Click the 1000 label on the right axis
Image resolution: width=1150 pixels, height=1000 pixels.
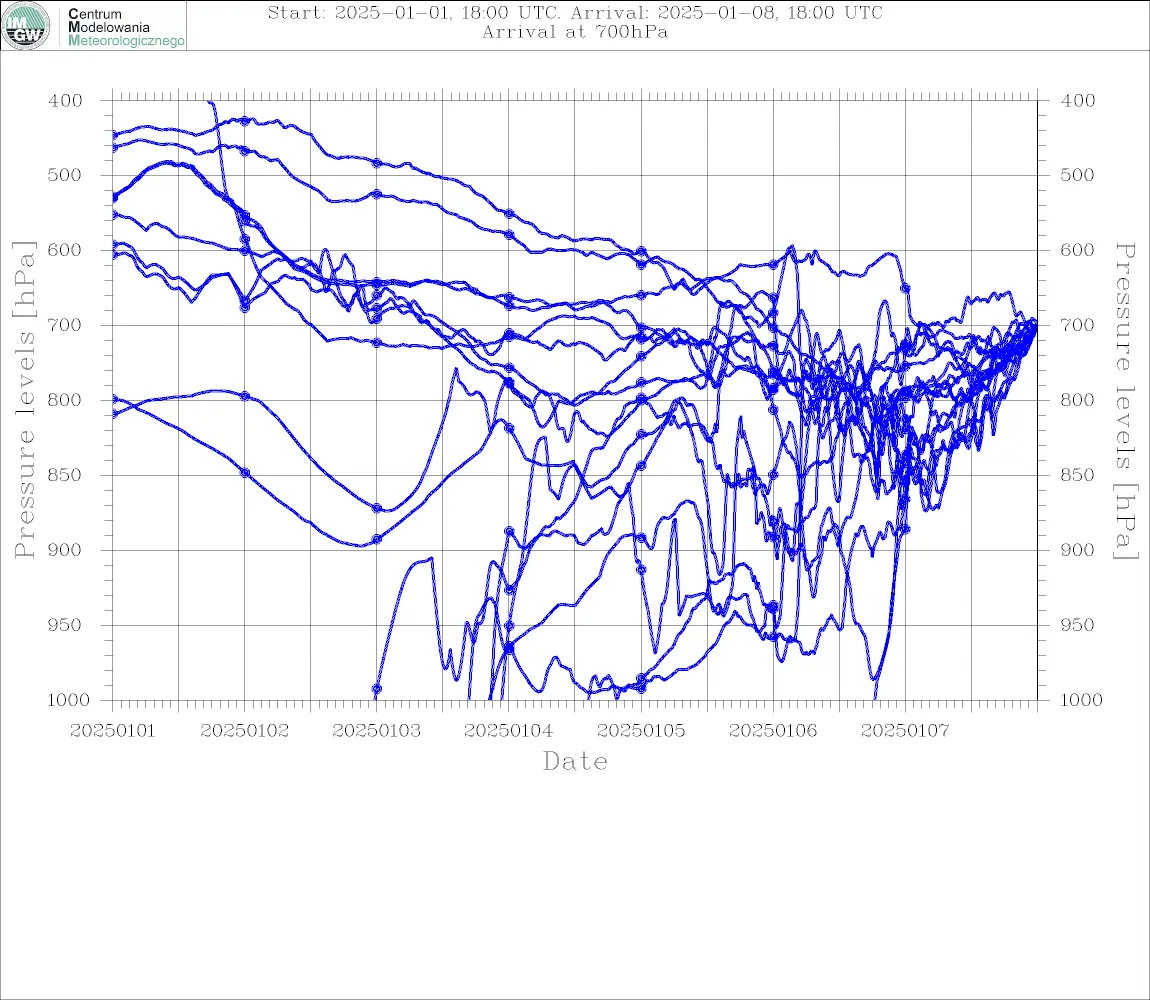coord(1081,700)
